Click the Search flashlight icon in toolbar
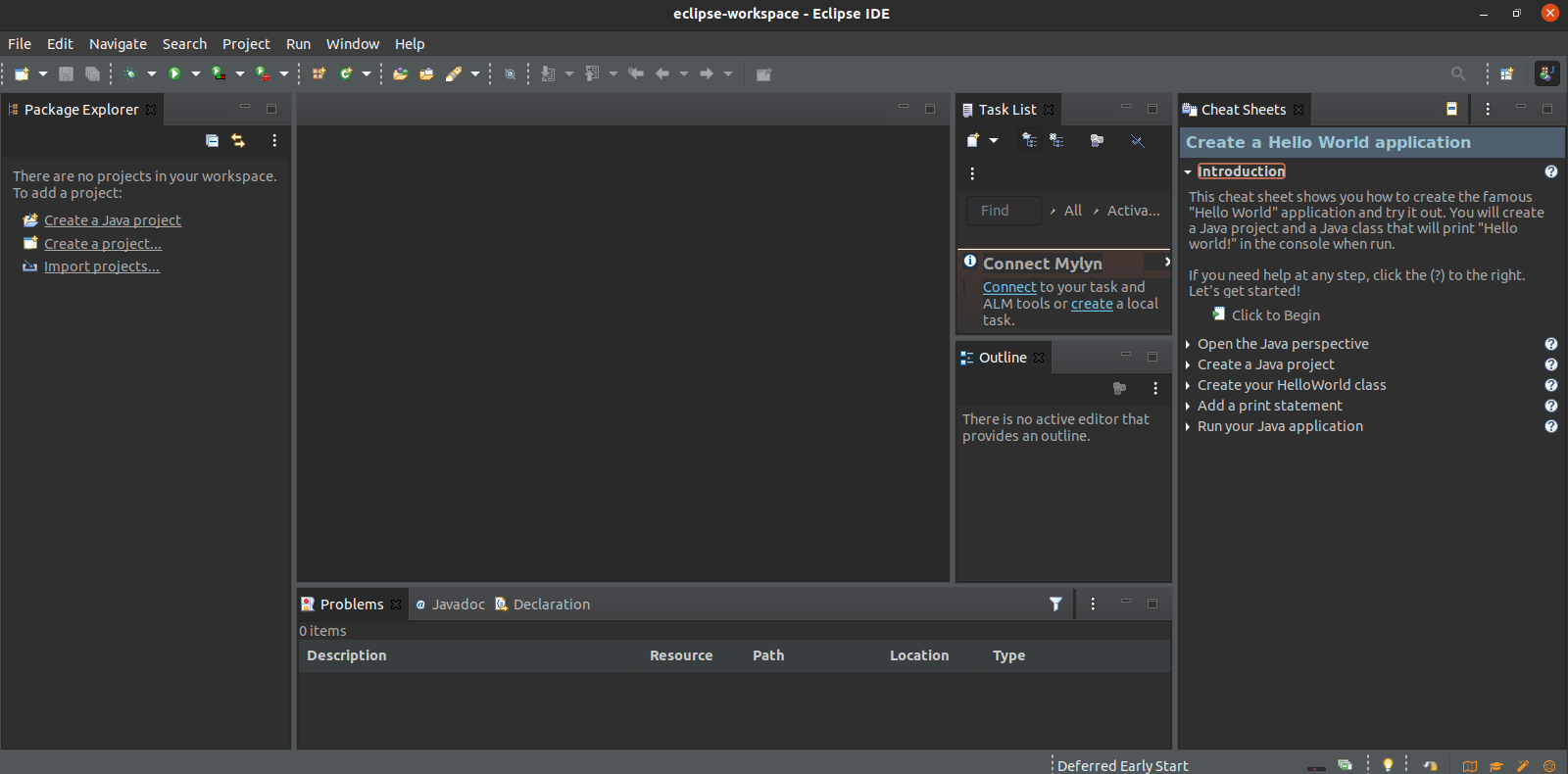The image size is (1568, 774). pyautogui.click(x=453, y=73)
